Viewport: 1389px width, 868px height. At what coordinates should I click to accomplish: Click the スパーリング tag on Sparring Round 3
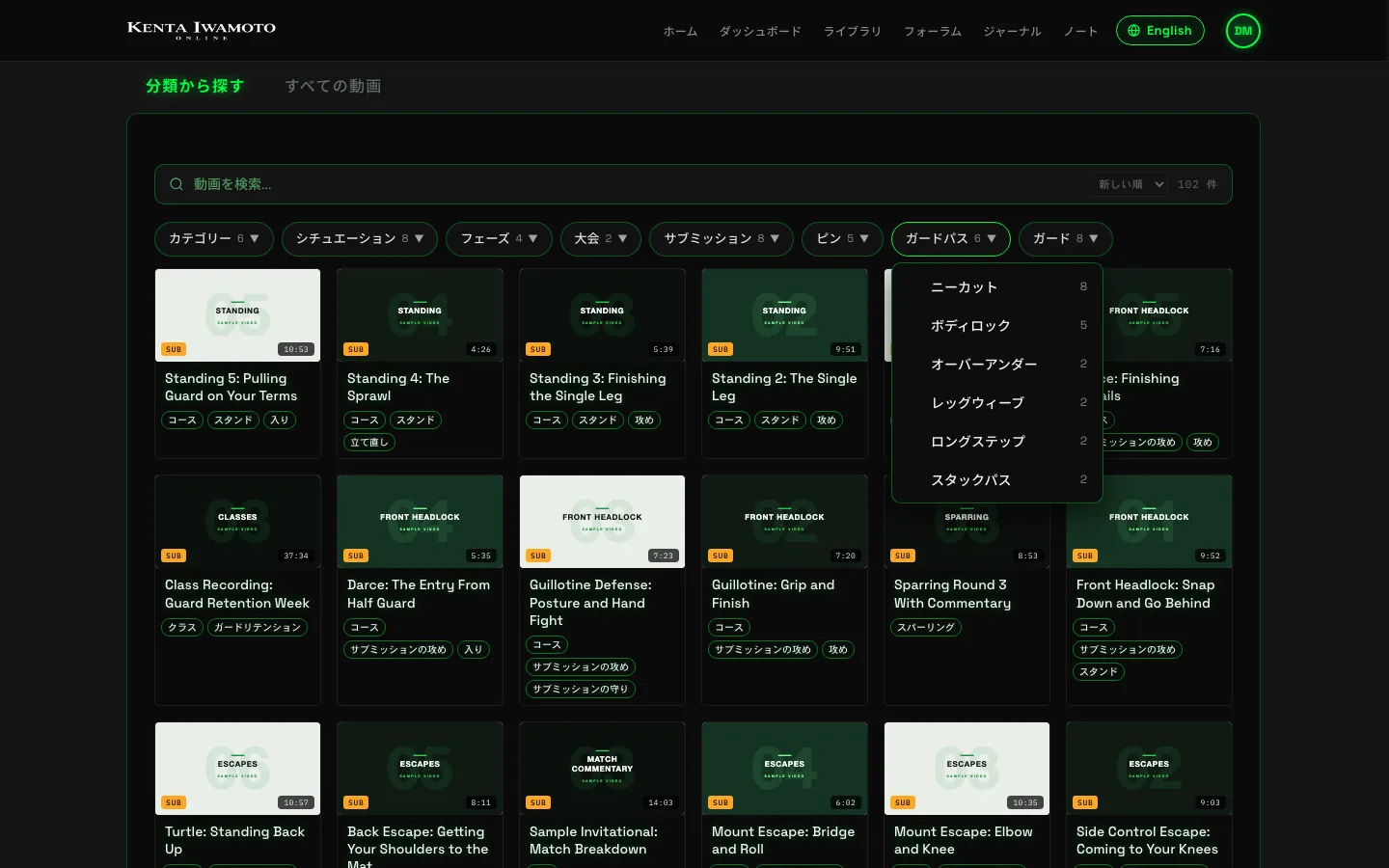(926, 628)
